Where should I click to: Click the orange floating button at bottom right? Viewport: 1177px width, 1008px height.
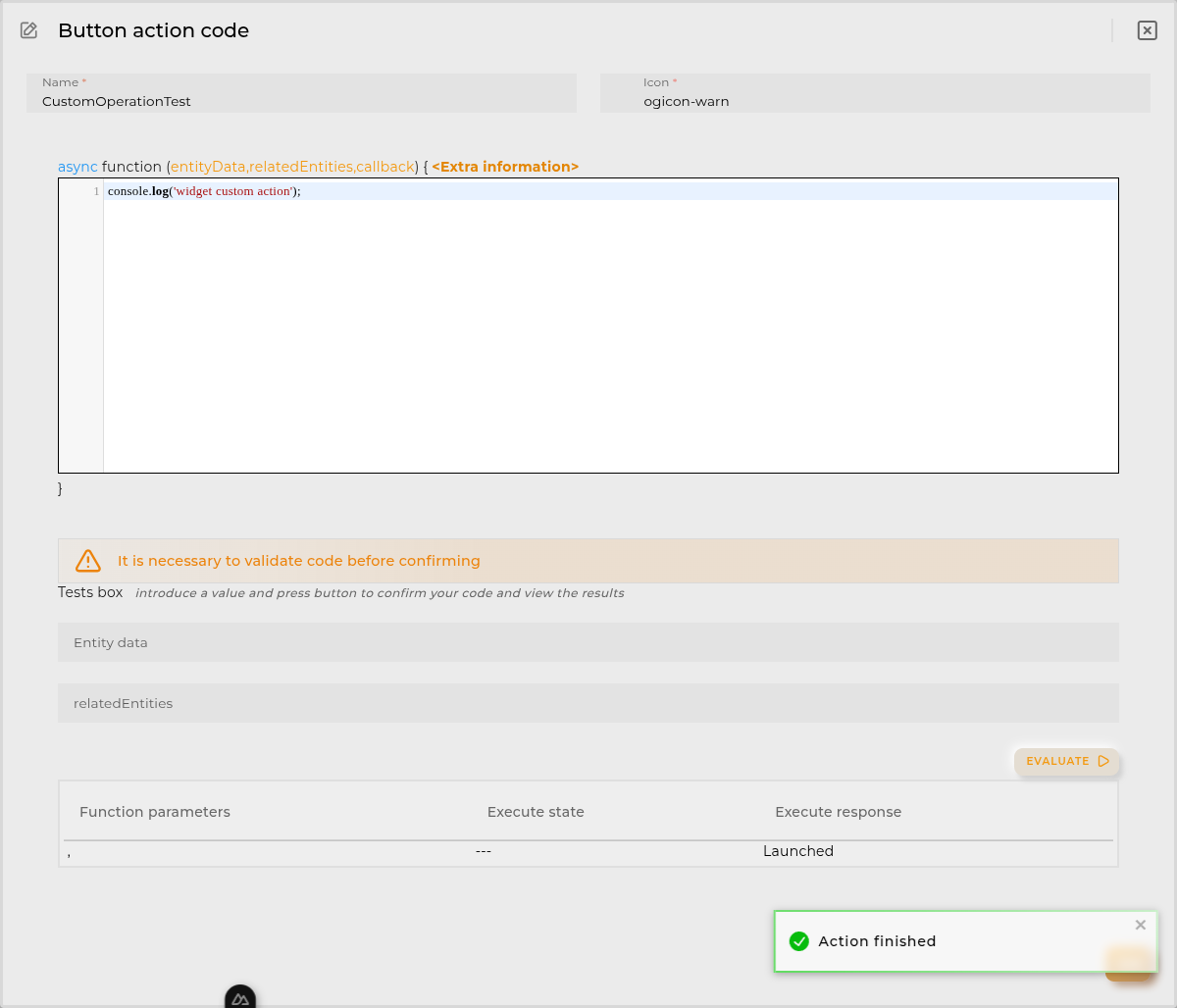pyautogui.click(x=1129, y=967)
